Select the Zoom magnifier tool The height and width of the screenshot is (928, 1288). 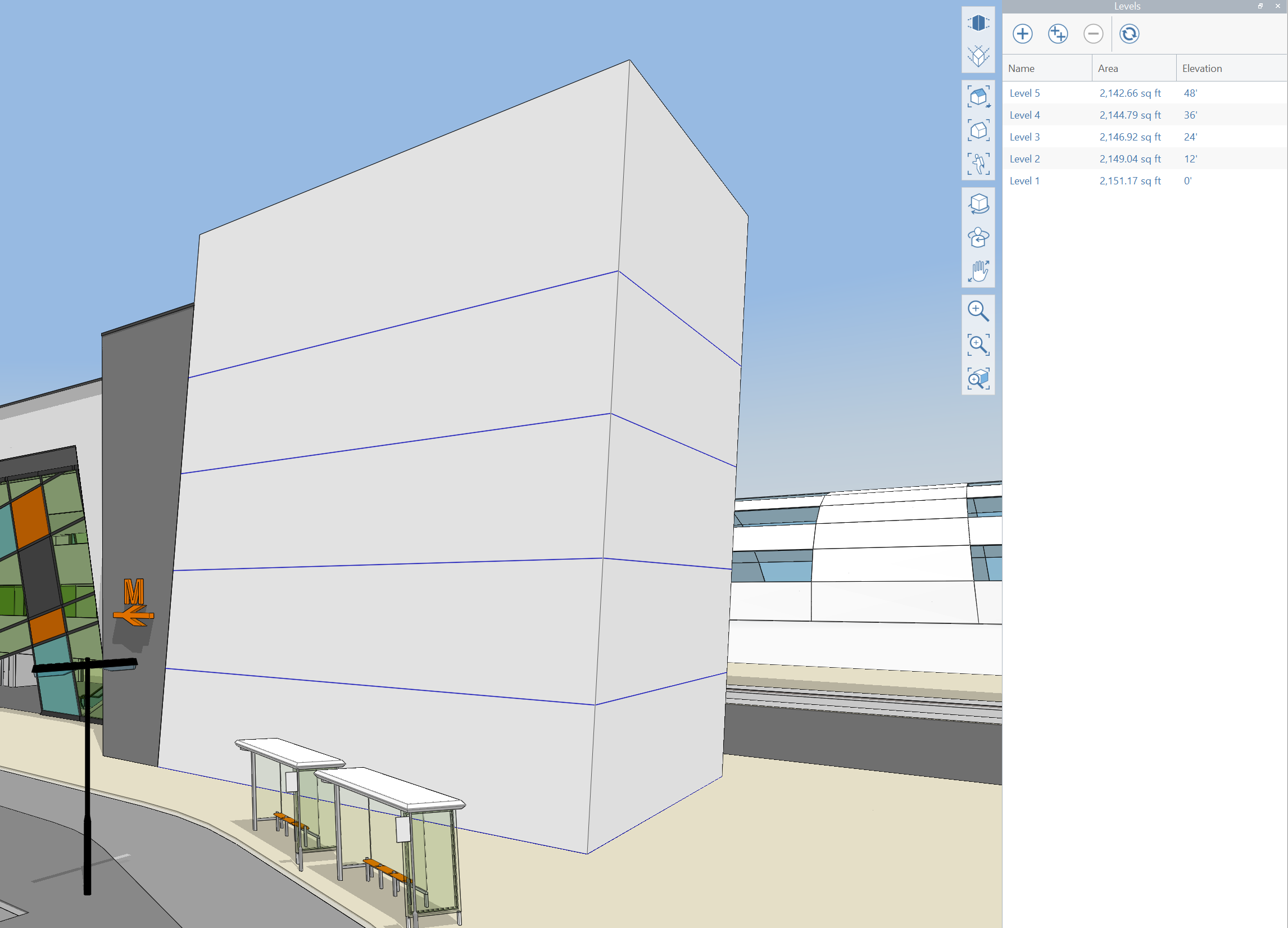click(978, 311)
